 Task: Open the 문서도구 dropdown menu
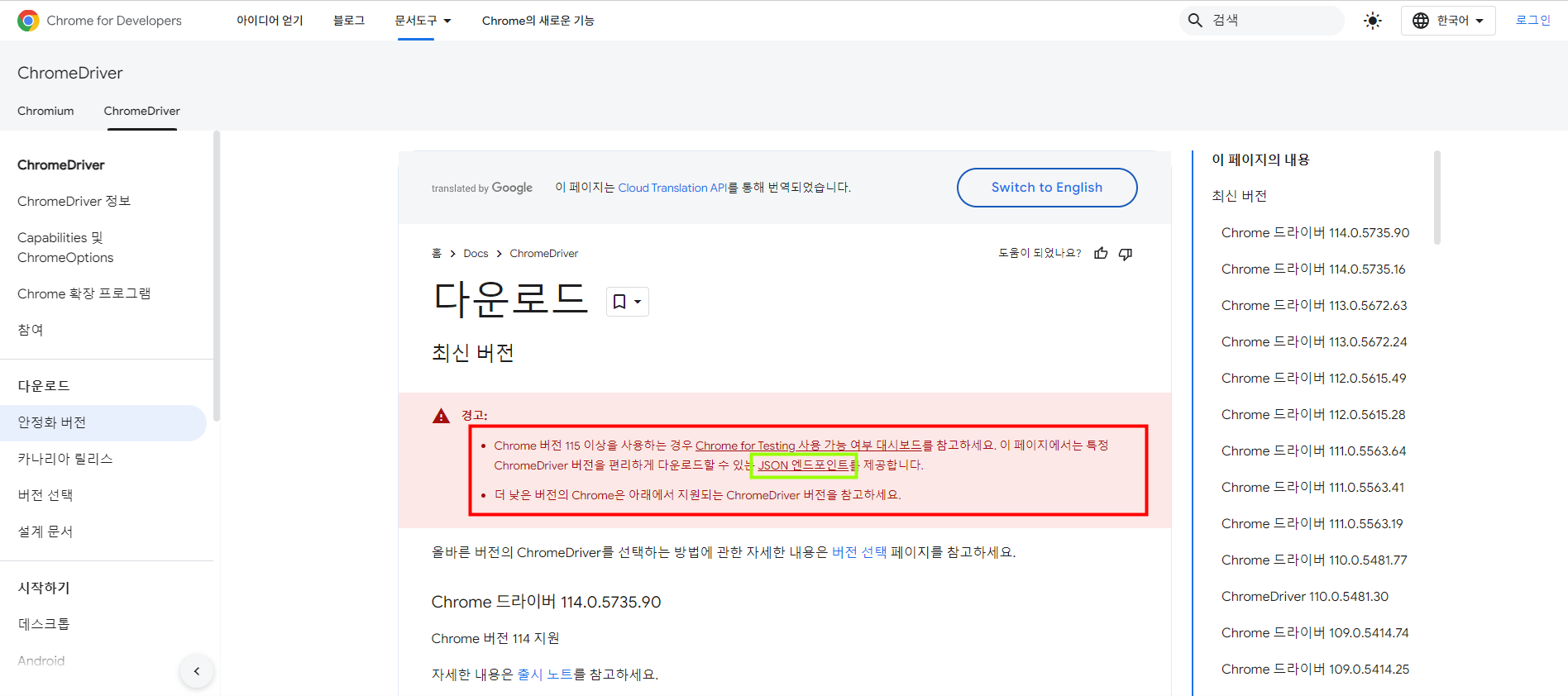[423, 21]
